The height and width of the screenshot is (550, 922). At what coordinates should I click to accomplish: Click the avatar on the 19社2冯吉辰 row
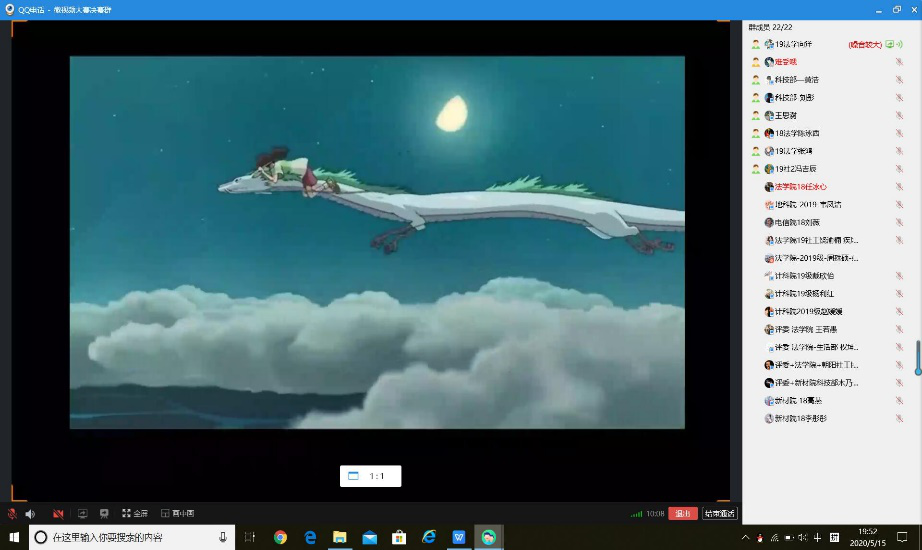769,169
